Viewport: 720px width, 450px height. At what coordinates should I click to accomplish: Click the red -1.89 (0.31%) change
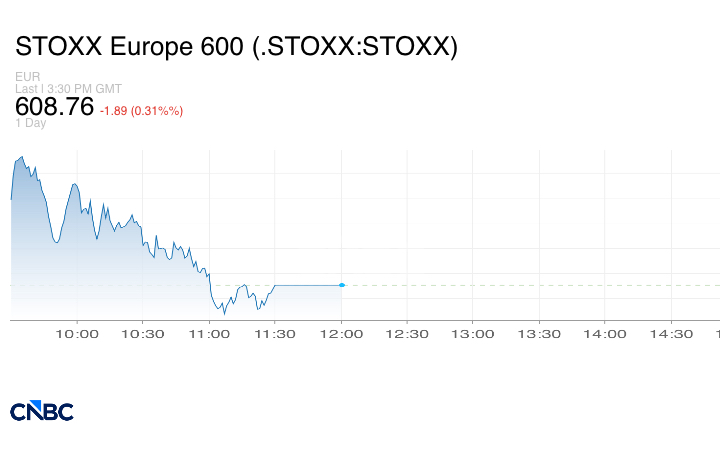(x=141, y=110)
